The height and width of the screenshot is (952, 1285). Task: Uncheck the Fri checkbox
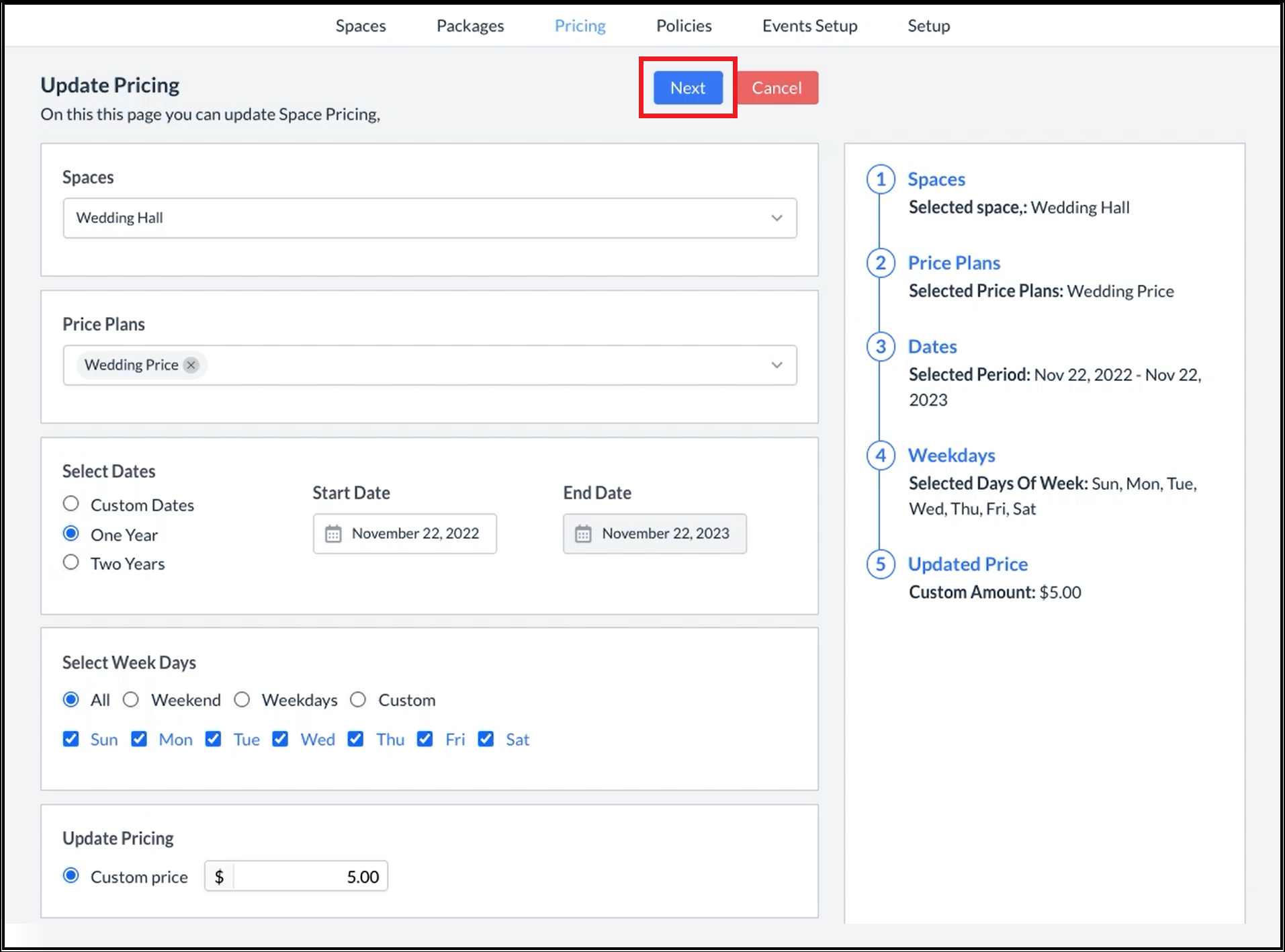tap(425, 739)
